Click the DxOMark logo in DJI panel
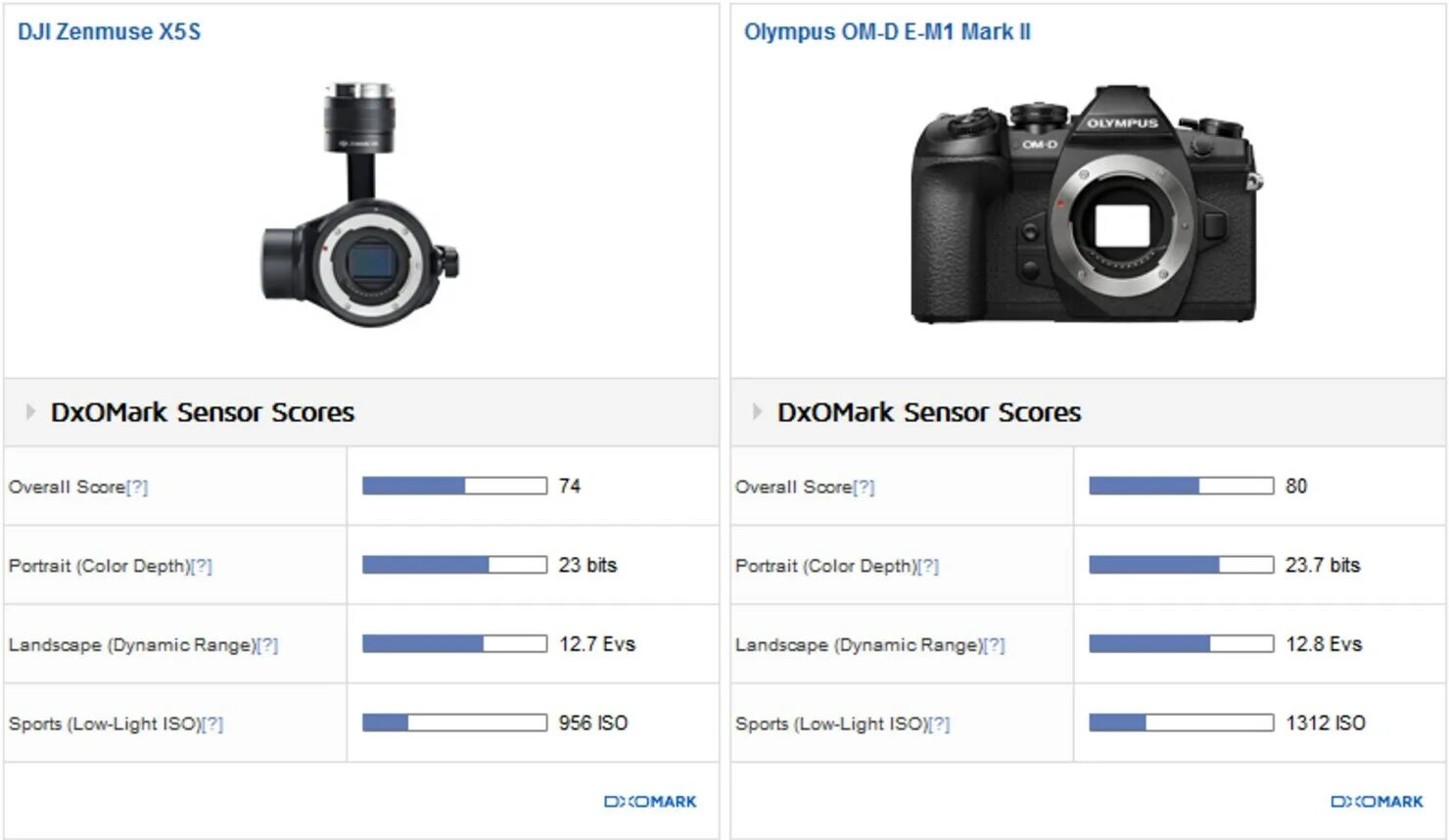 point(650,802)
